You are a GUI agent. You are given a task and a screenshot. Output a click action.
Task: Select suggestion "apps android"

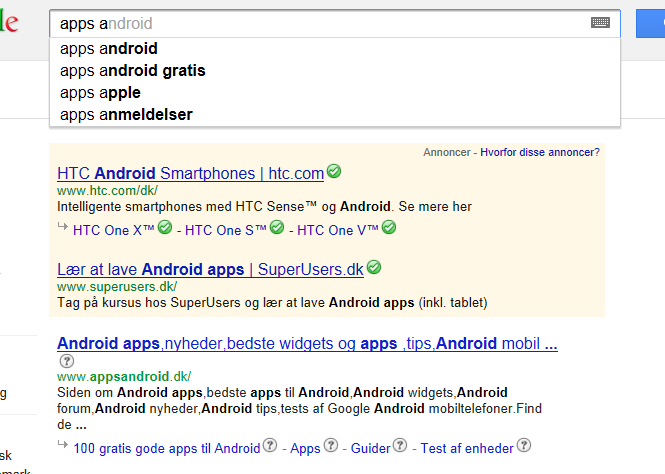335,48
